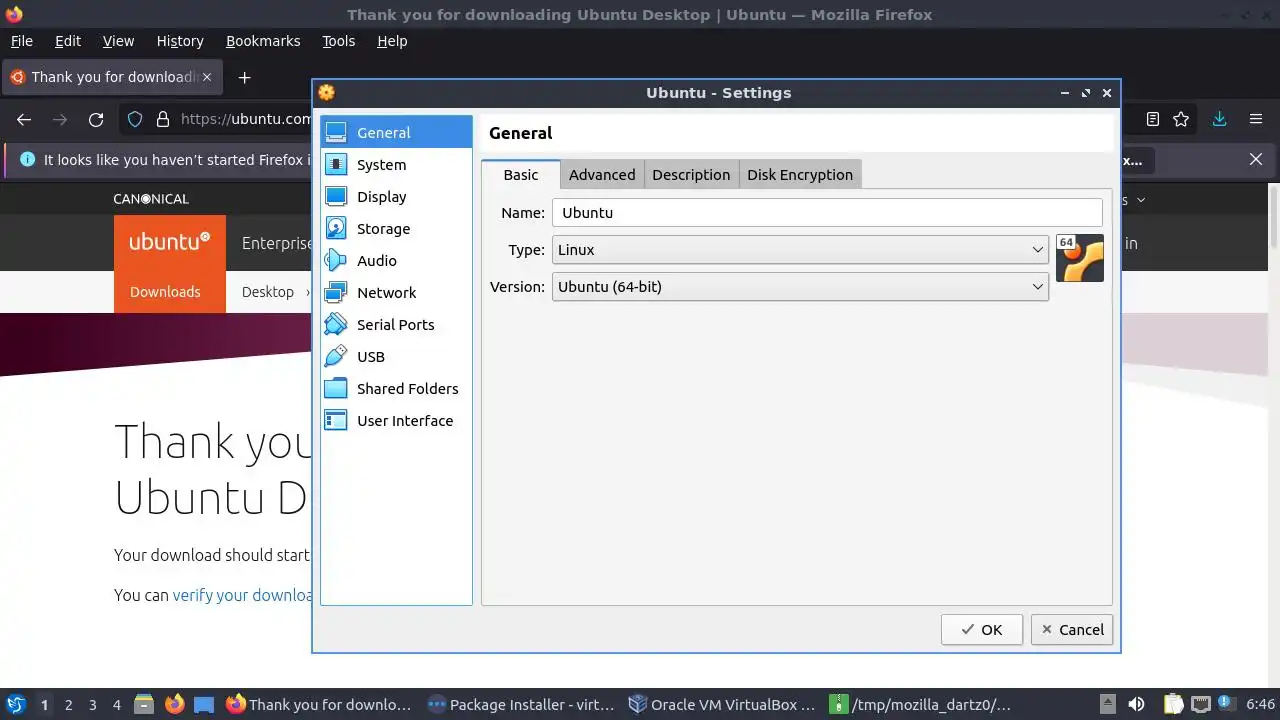The image size is (1280, 720).
Task: Open the Shared Folders settings category
Action: coord(396,388)
